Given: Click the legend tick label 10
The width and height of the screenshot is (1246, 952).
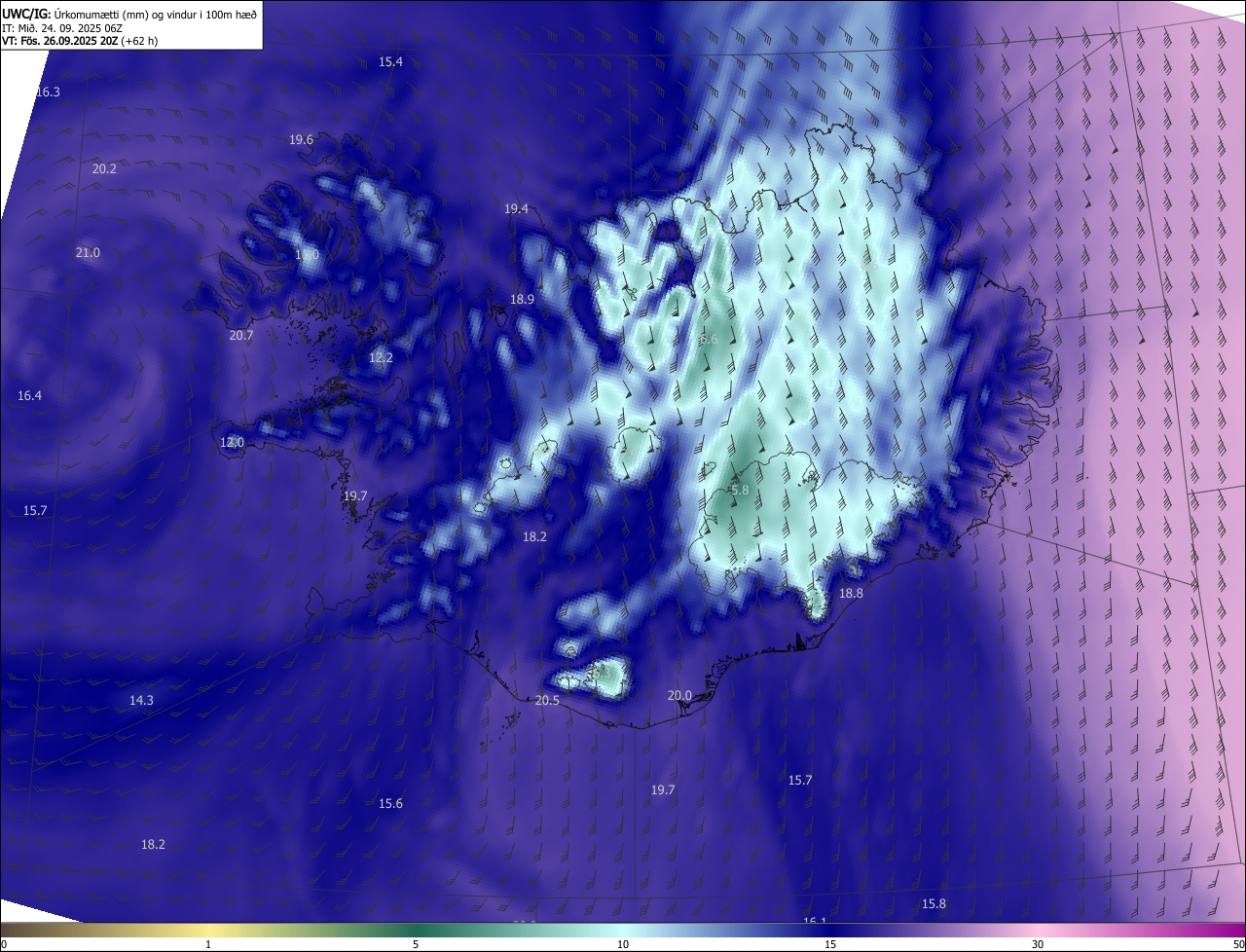Looking at the screenshot, I should pos(623,945).
